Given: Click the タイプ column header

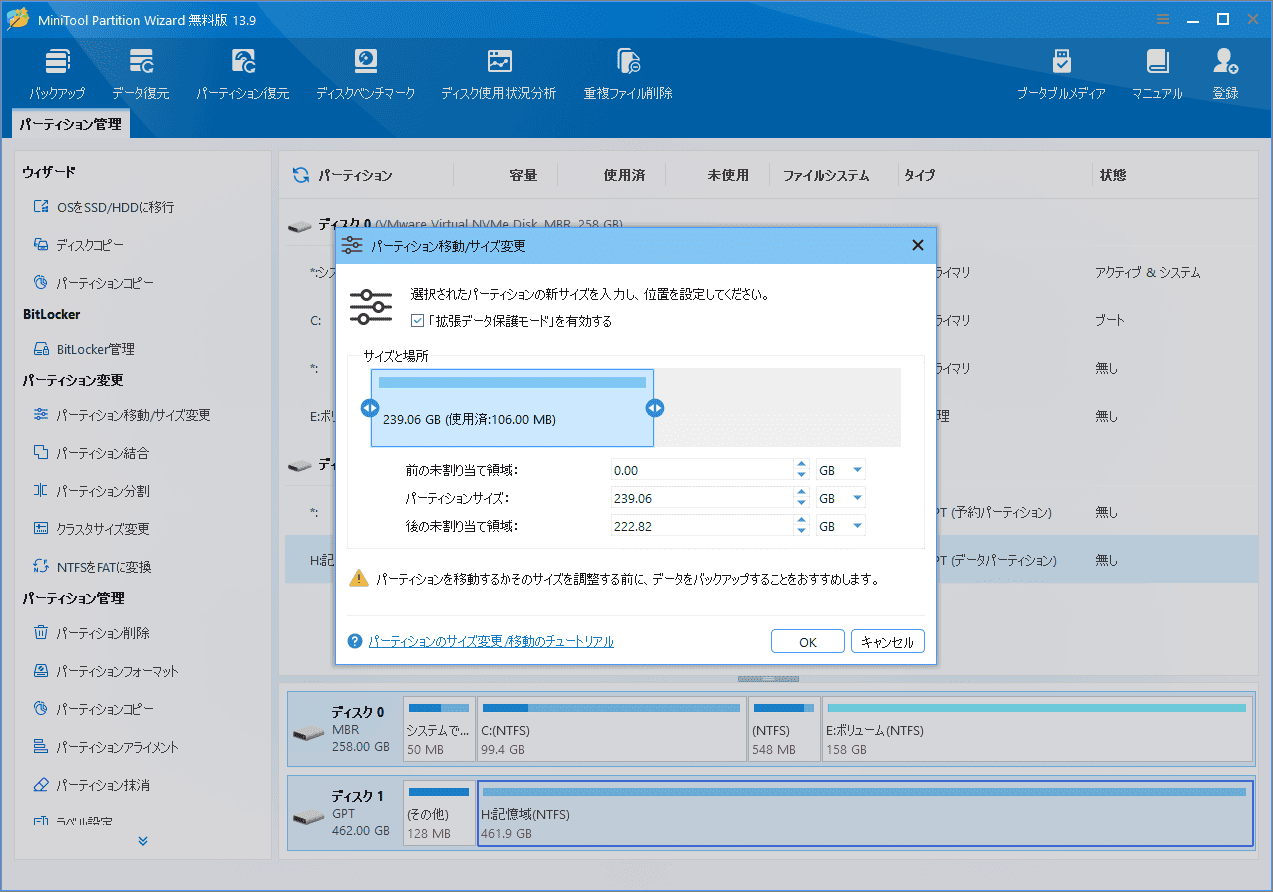Looking at the screenshot, I should 920,175.
